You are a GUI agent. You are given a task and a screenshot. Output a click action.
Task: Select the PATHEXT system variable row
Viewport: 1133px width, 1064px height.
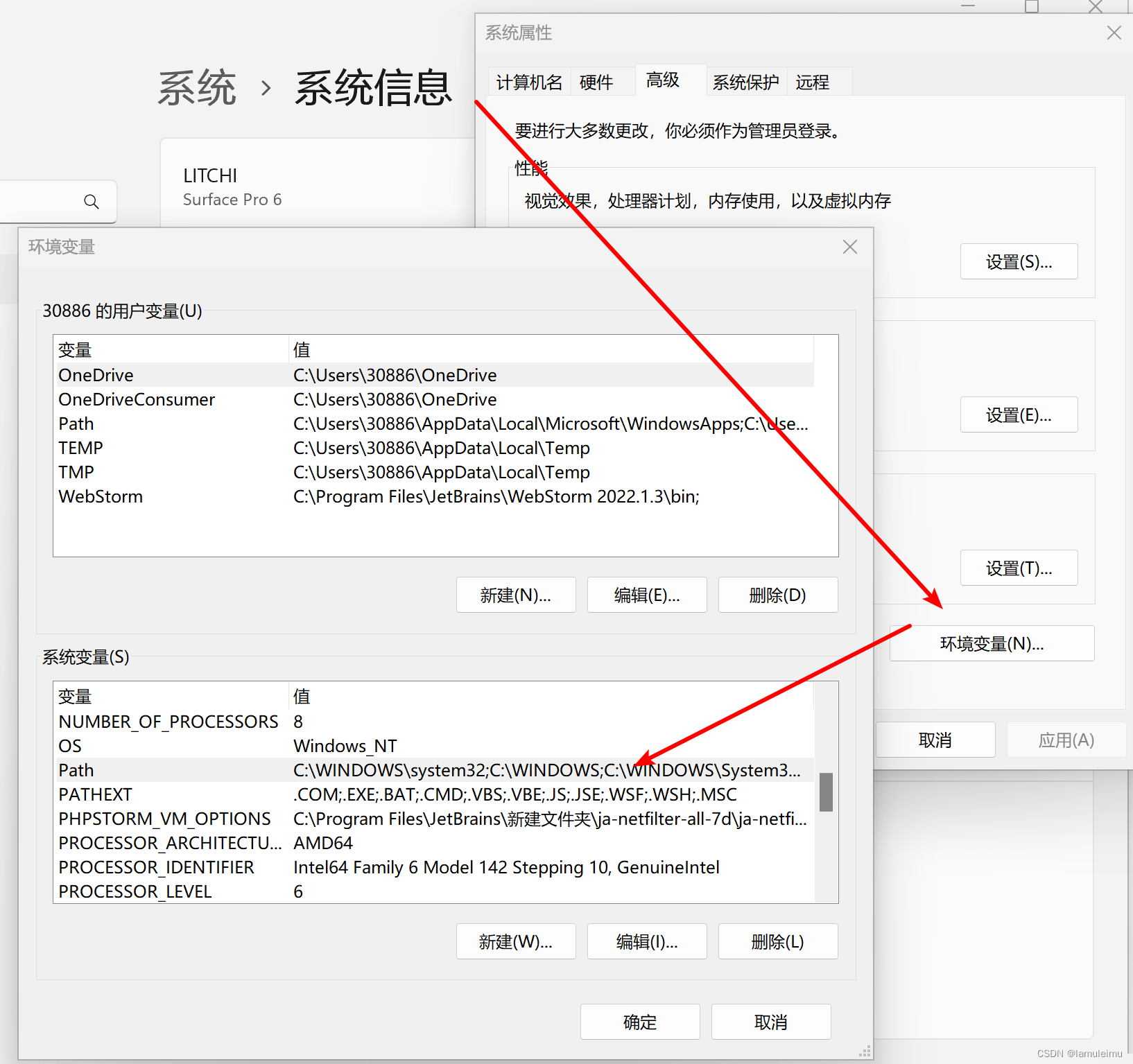pos(434,794)
